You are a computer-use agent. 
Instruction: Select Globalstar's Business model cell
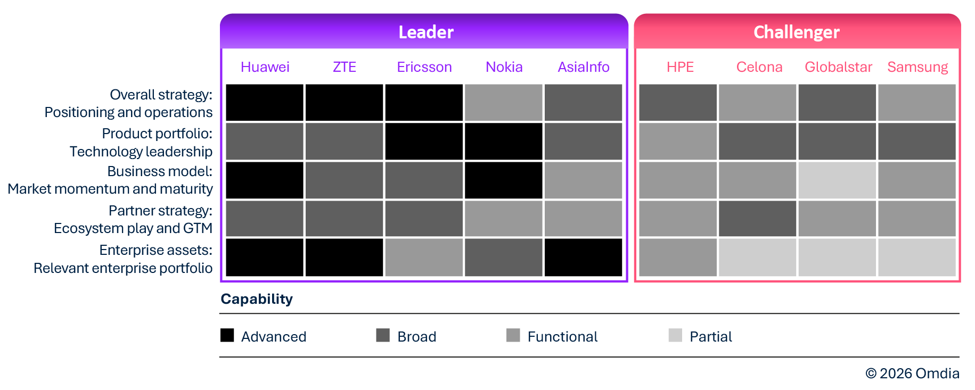coord(838,180)
